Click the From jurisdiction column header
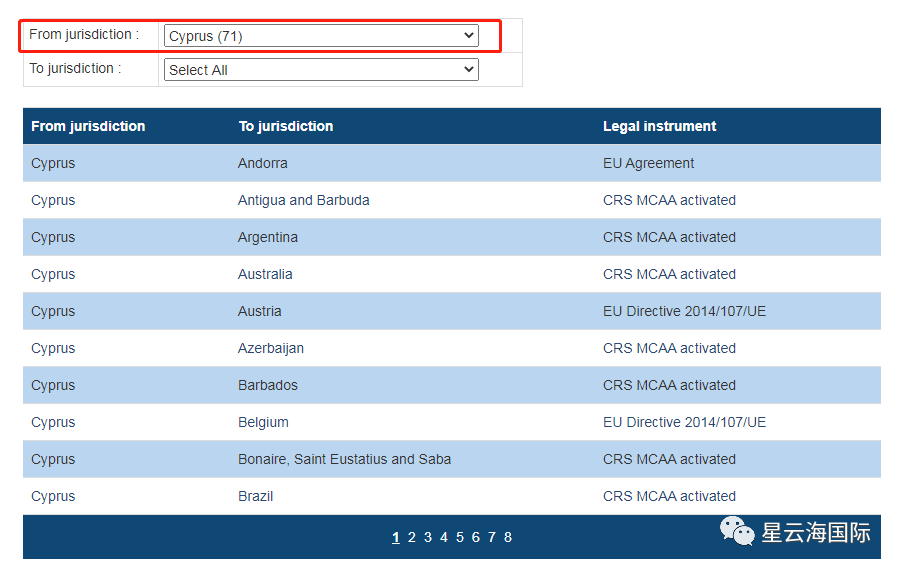Image resolution: width=901 pixels, height=573 pixels. pyautogui.click(x=88, y=126)
